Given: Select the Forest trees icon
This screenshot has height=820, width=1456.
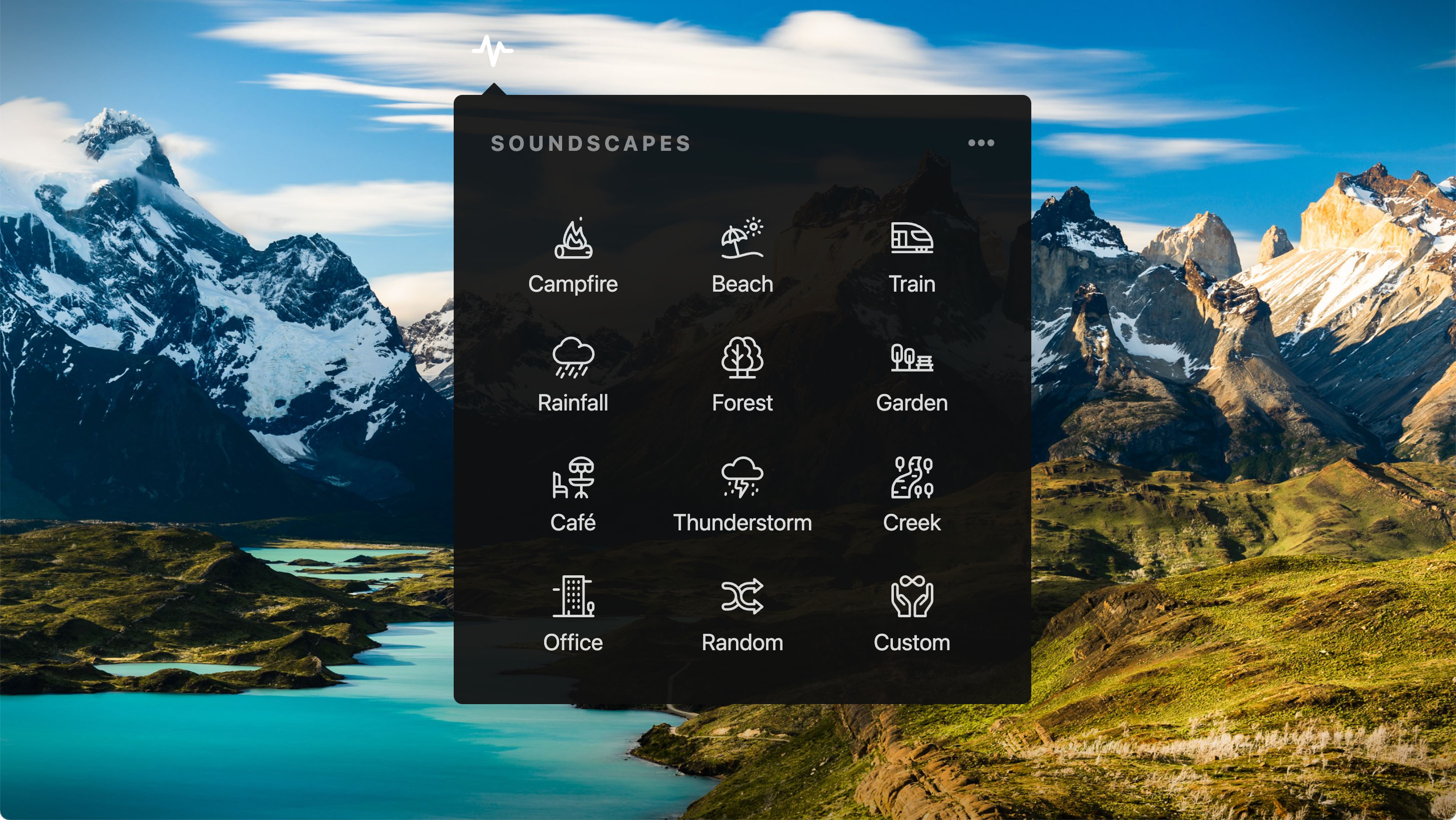Looking at the screenshot, I should click(742, 357).
